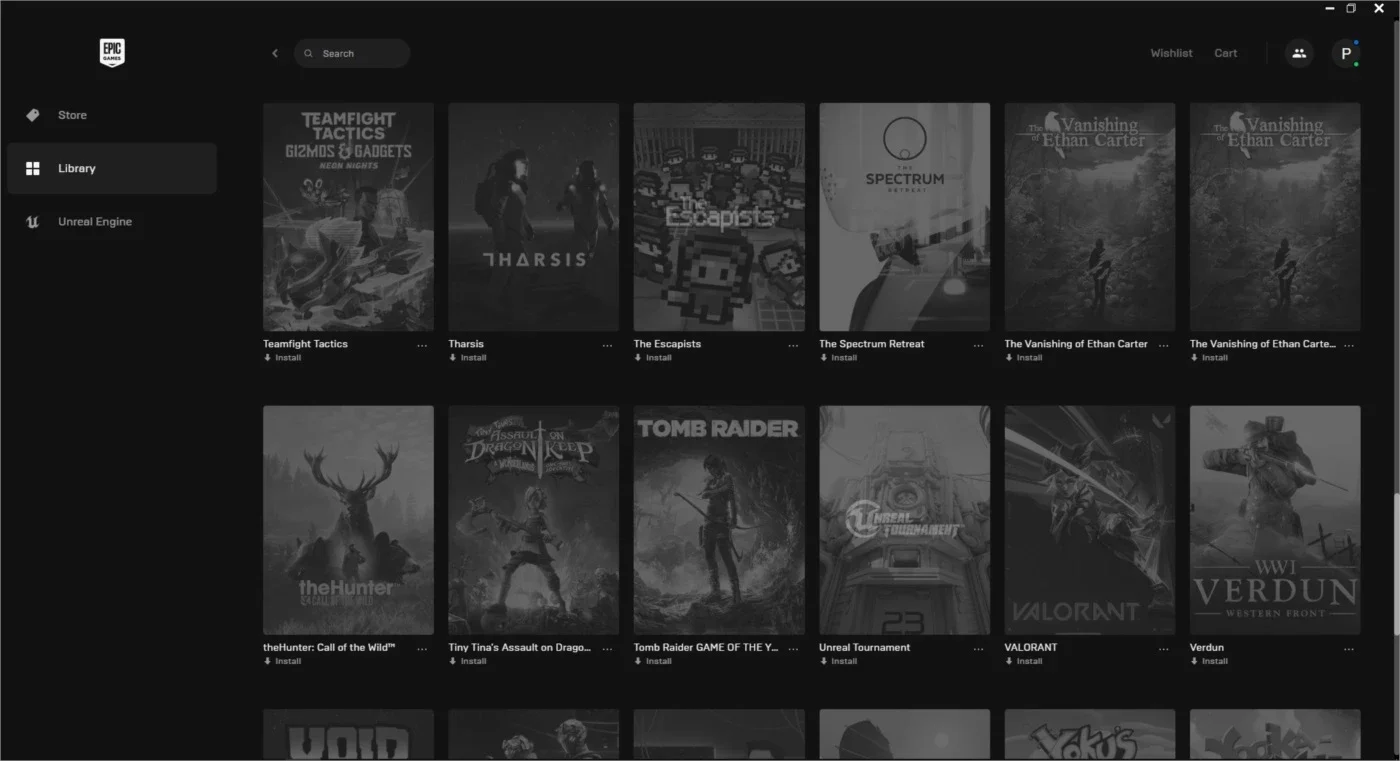Click the Unreal Engine logo icon

click(x=33, y=222)
